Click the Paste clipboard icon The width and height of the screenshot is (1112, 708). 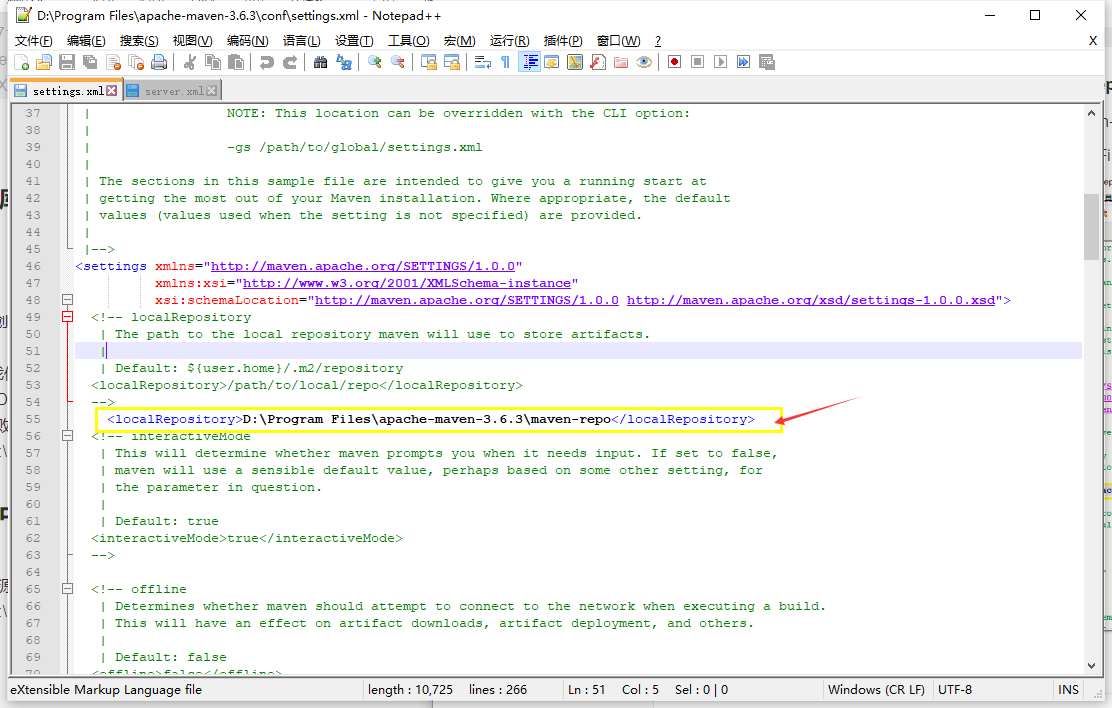coord(236,62)
